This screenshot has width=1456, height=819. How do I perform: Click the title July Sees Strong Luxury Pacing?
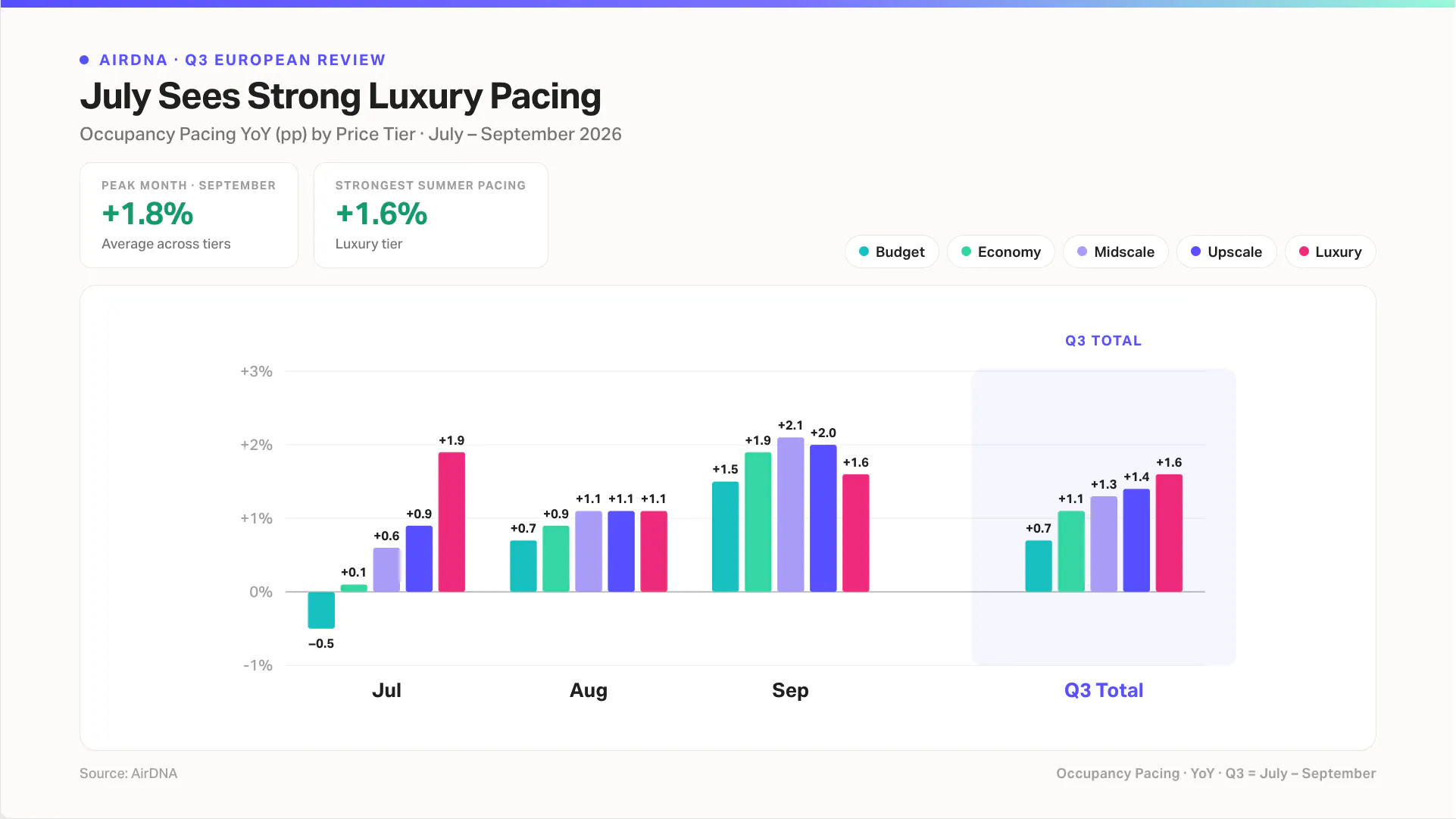[340, 96]
